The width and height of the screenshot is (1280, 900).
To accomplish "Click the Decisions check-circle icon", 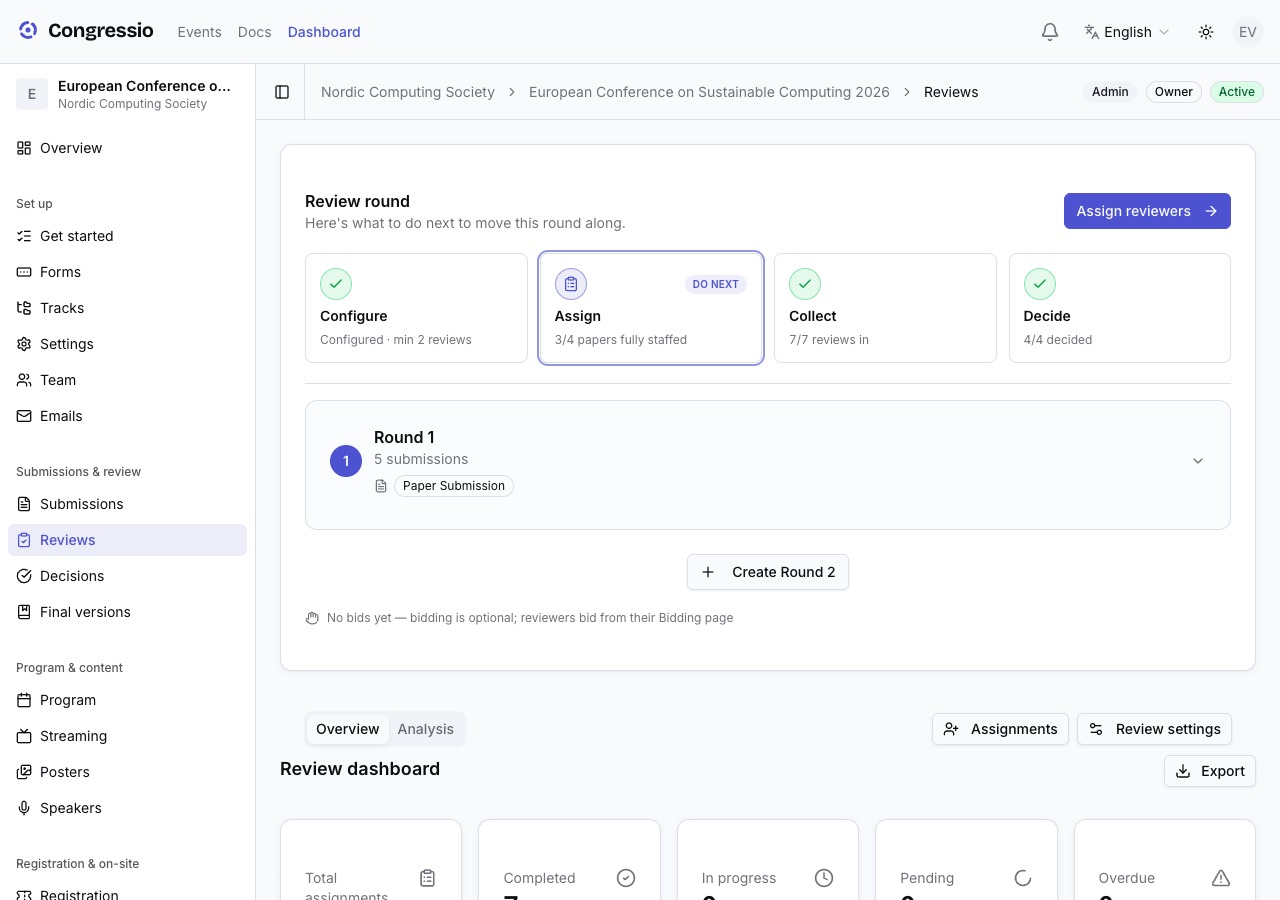I will tap(24, 576).
